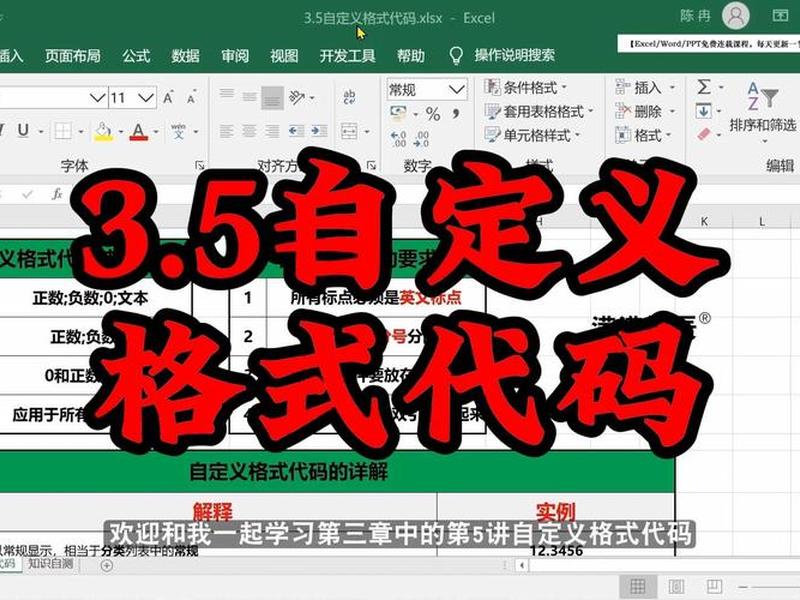This screenshot has width=800, height=600.
Task: Add a new sheet with plus icon
Action: coord(107,565)
